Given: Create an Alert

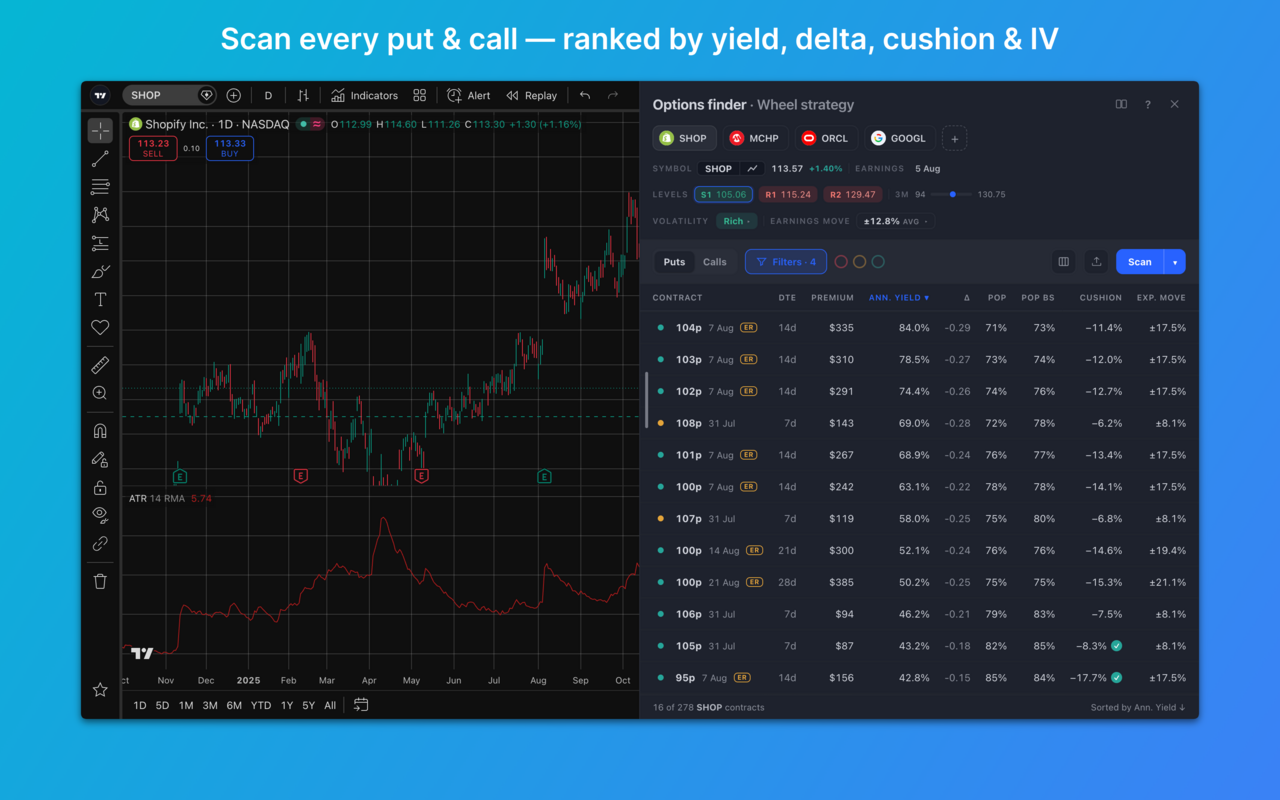Looking at the screenshot, I should [x=469, y=95].
